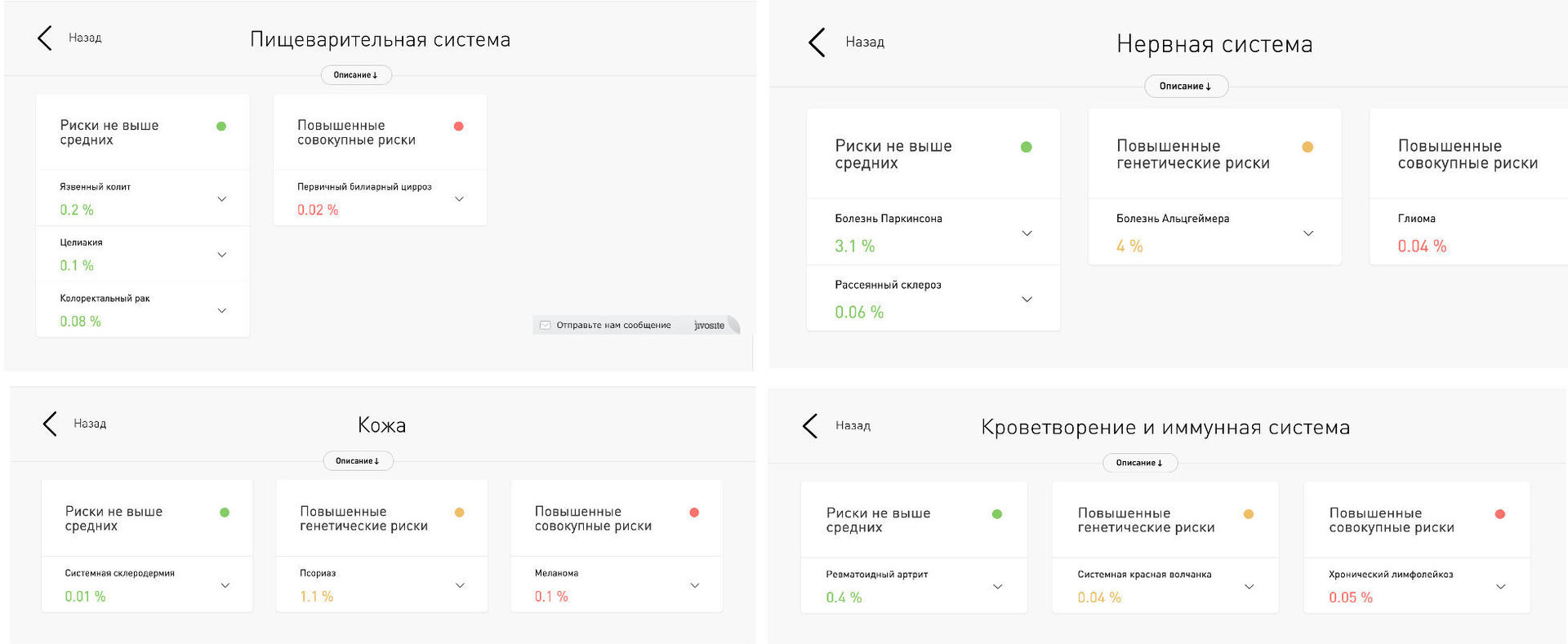This screenshot has height=644, width=1568.
Task: Expand Болезнь Паркинсона details
Action: coord(1027,233)
